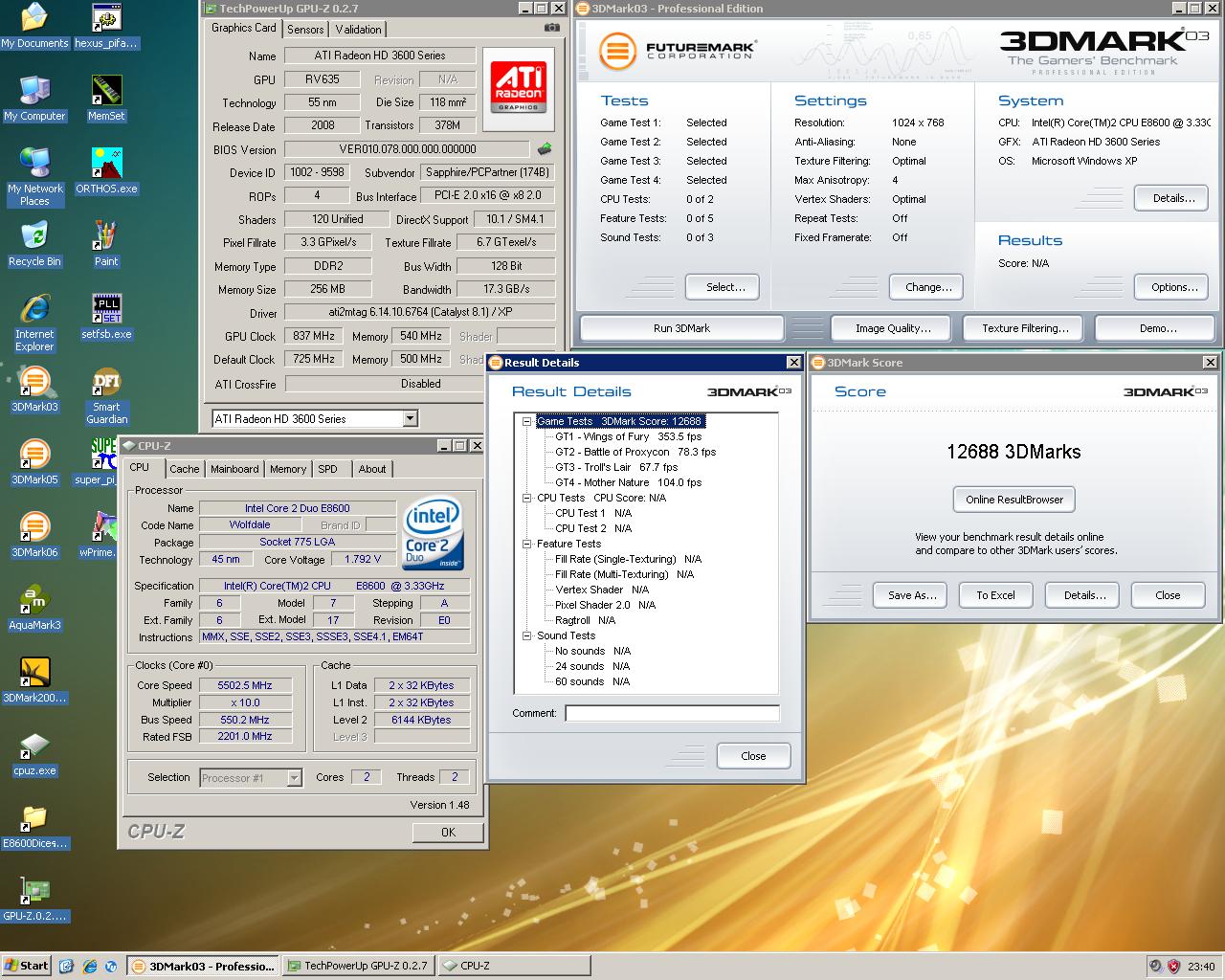Open My Network Places icon
Image resolution: width=1225 pixels, height=980 pixels.
pos(34,178)
